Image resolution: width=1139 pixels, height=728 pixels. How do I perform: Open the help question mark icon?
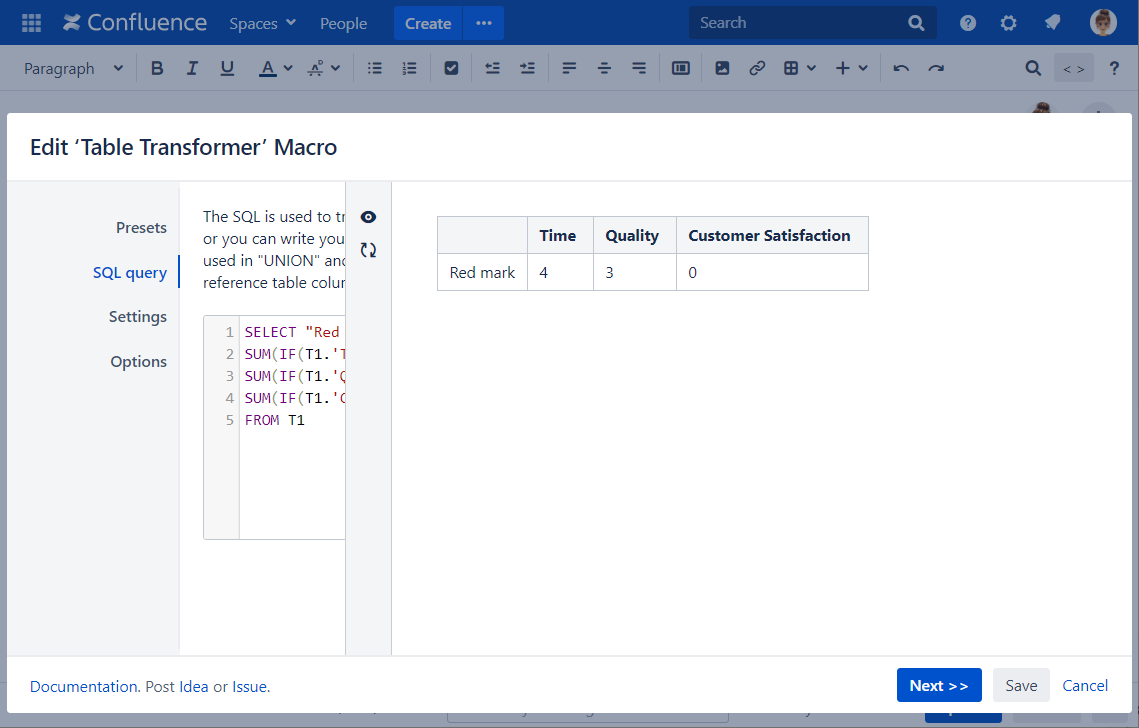(968, 23)
